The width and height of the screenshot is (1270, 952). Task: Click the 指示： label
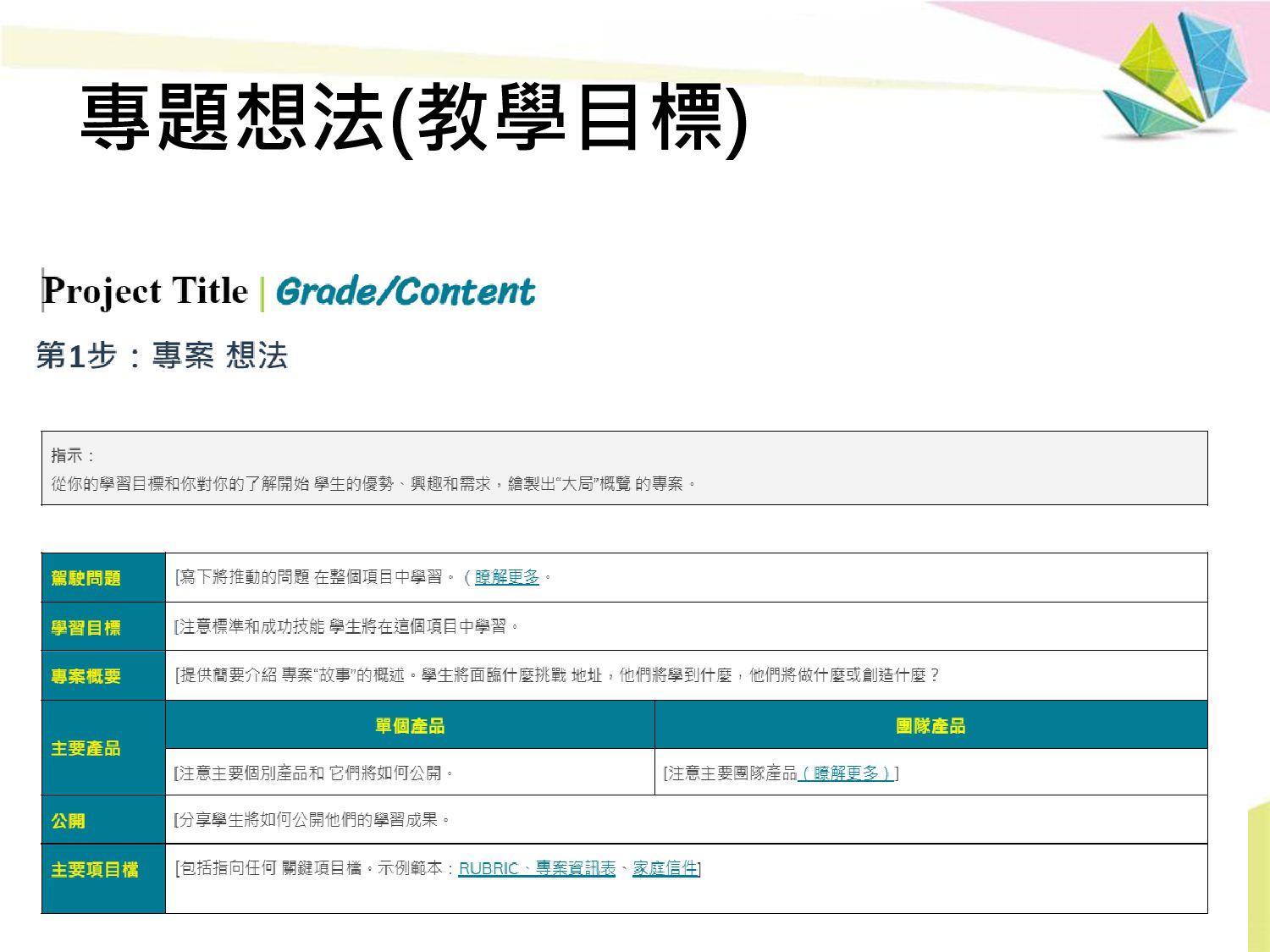(74, 455)
